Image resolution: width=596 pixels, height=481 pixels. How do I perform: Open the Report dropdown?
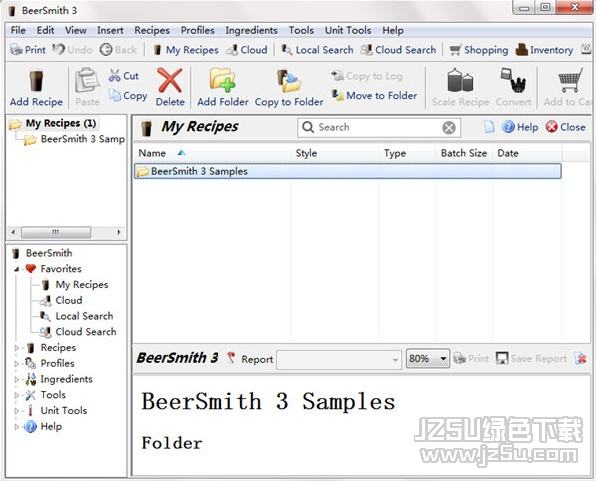point(339,359)
